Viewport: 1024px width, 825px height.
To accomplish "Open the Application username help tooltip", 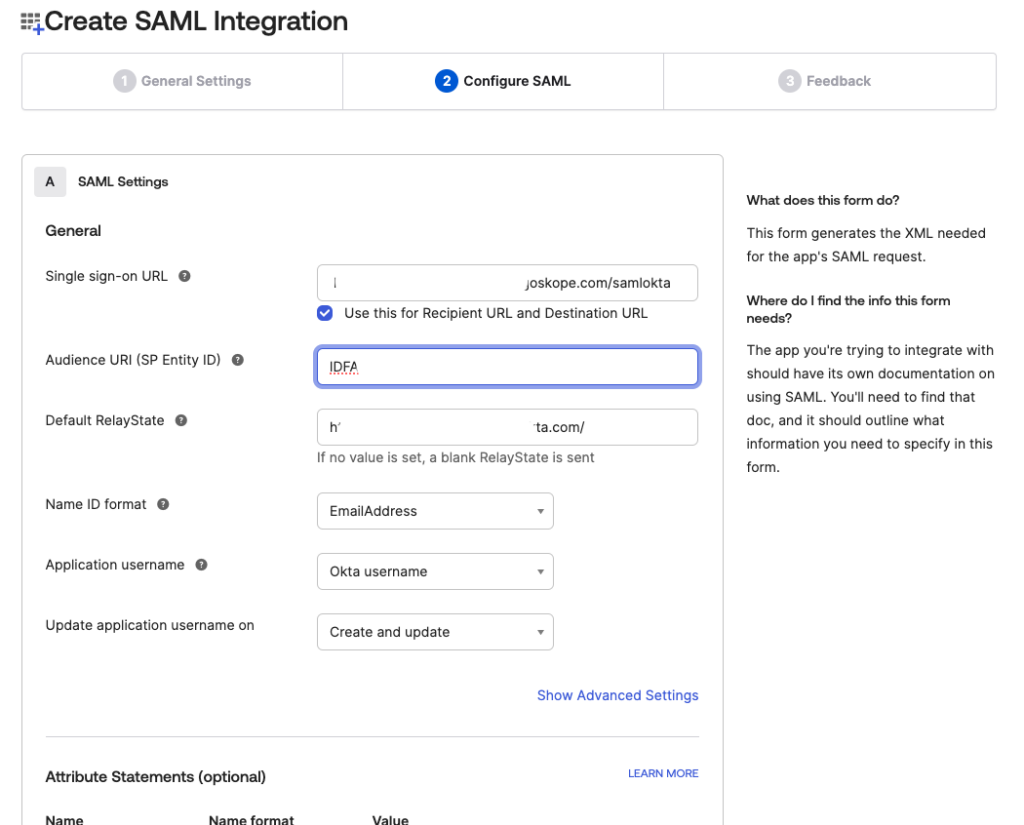I will click(200, 564).
